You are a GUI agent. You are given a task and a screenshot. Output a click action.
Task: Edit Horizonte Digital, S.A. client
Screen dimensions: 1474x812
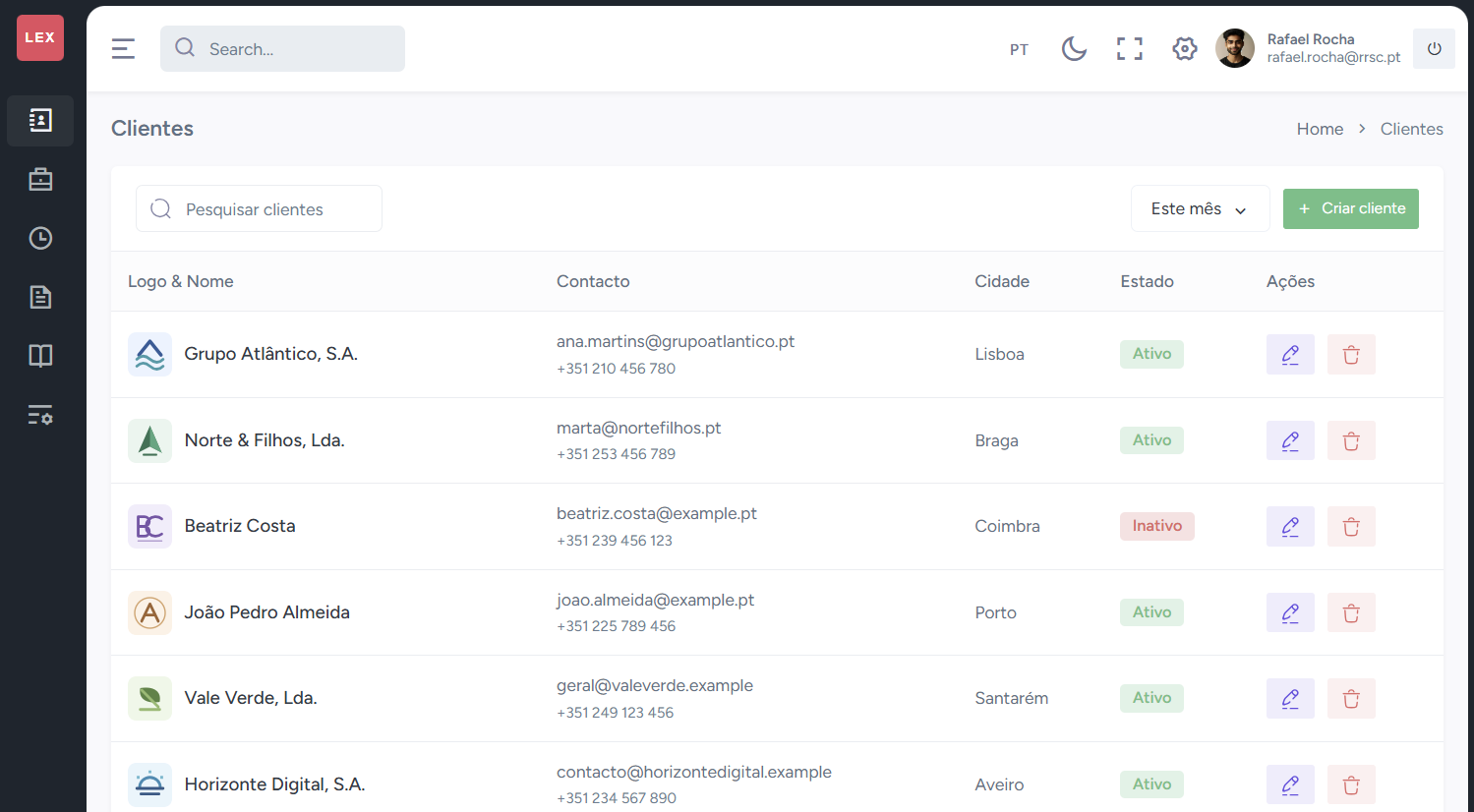[1290, 784]
